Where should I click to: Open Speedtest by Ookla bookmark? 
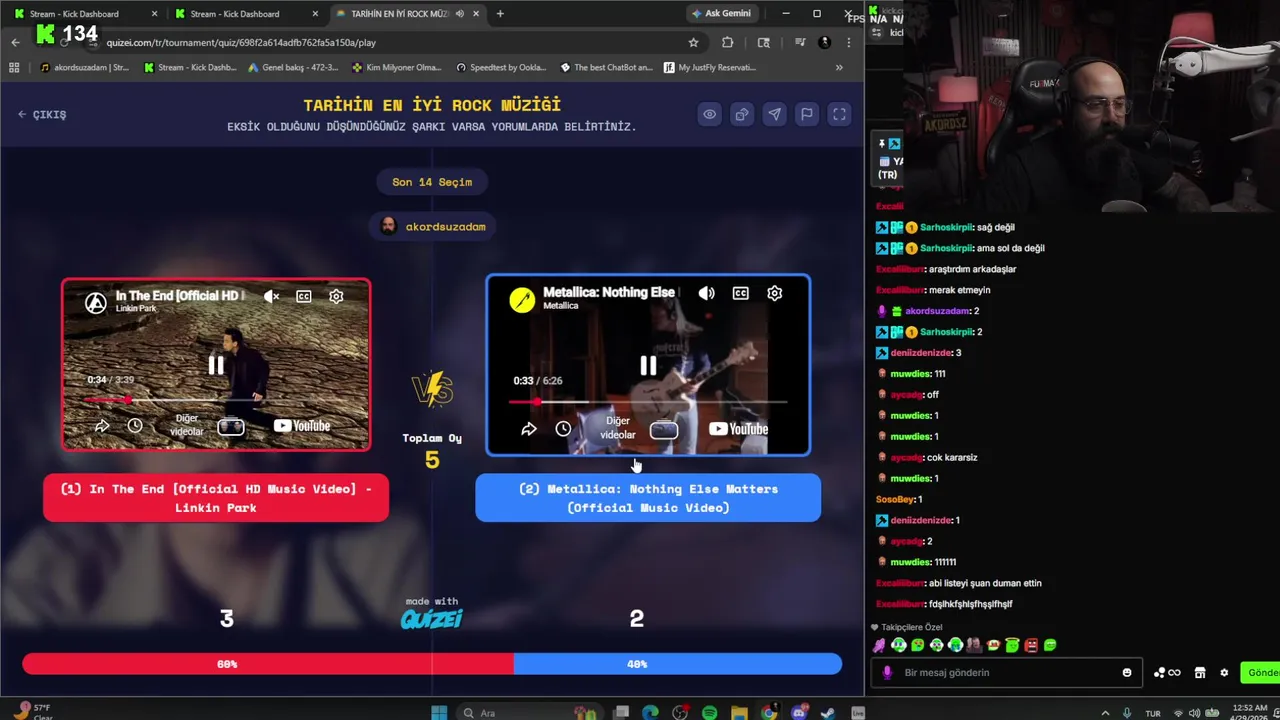point(501,67)
